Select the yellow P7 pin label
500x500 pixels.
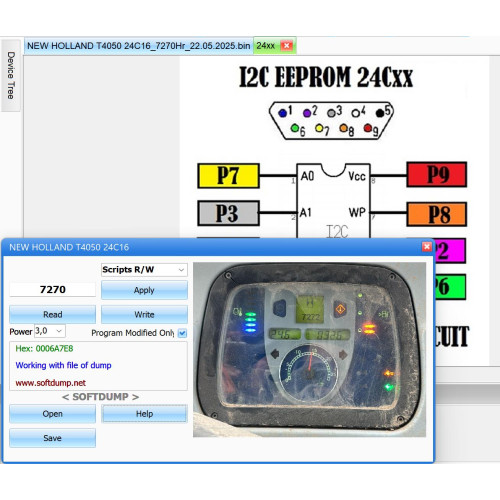[x=228, y=175]
